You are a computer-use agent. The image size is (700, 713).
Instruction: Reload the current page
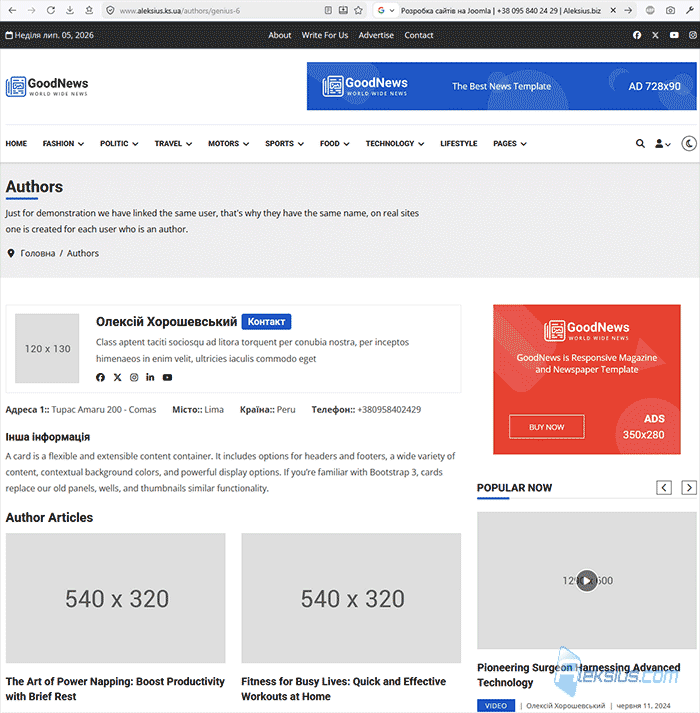point(50,10)
